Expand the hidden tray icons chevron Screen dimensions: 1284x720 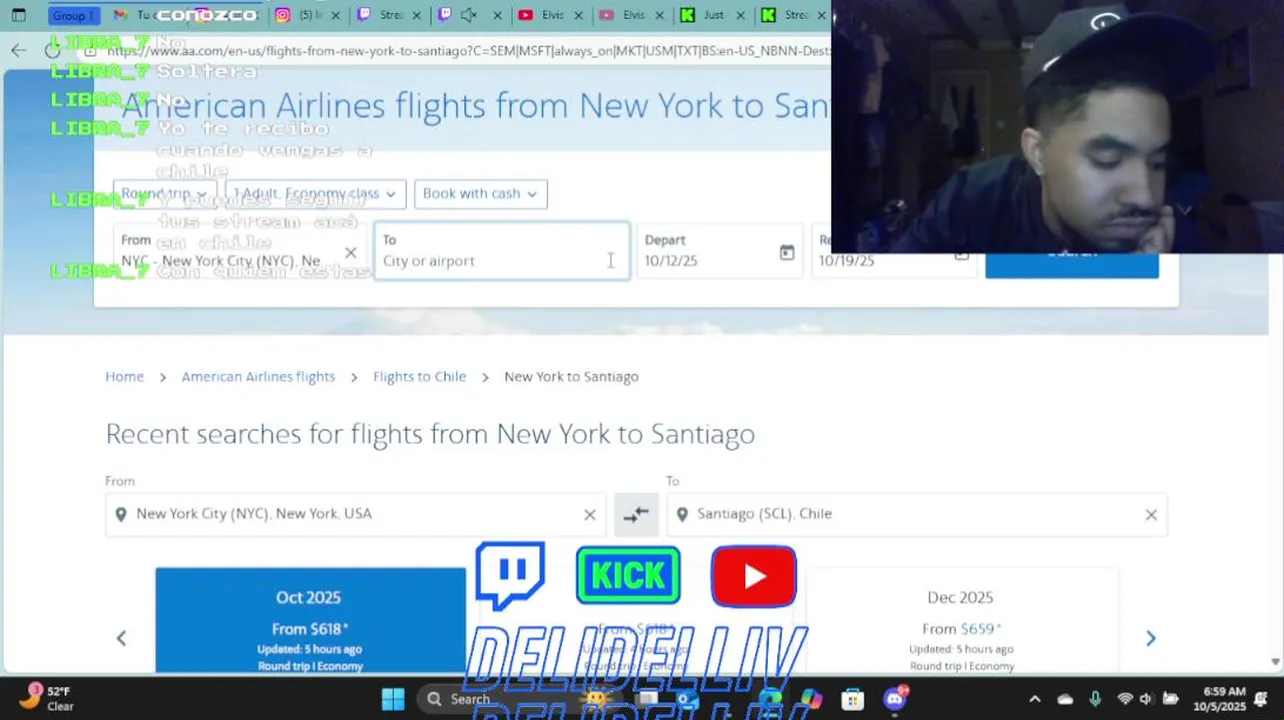click(1035, 699)
